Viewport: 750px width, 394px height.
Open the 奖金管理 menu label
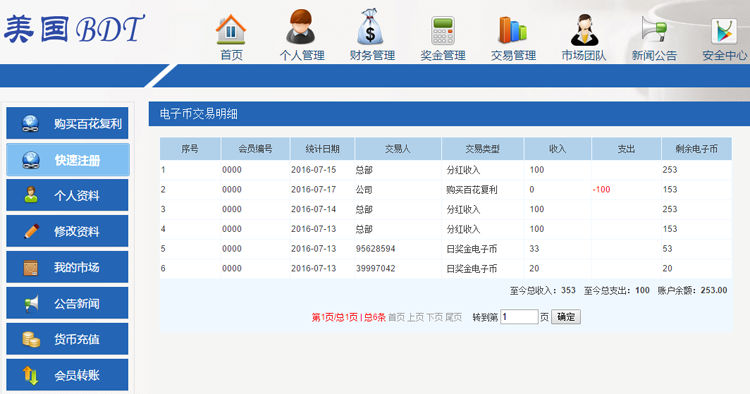pos(443,55)
